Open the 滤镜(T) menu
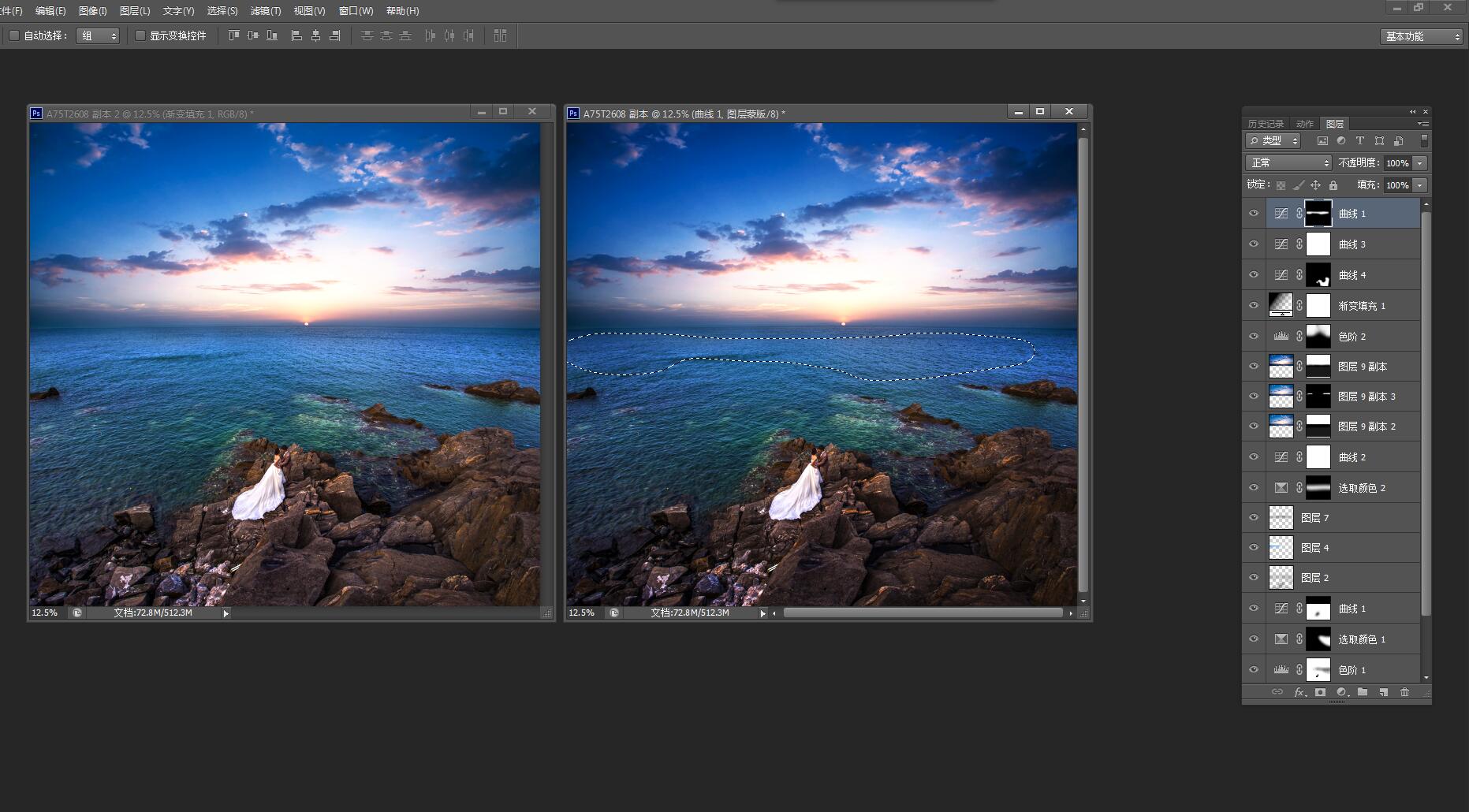This screenshot has width=1469, height=812. (265, 11)
